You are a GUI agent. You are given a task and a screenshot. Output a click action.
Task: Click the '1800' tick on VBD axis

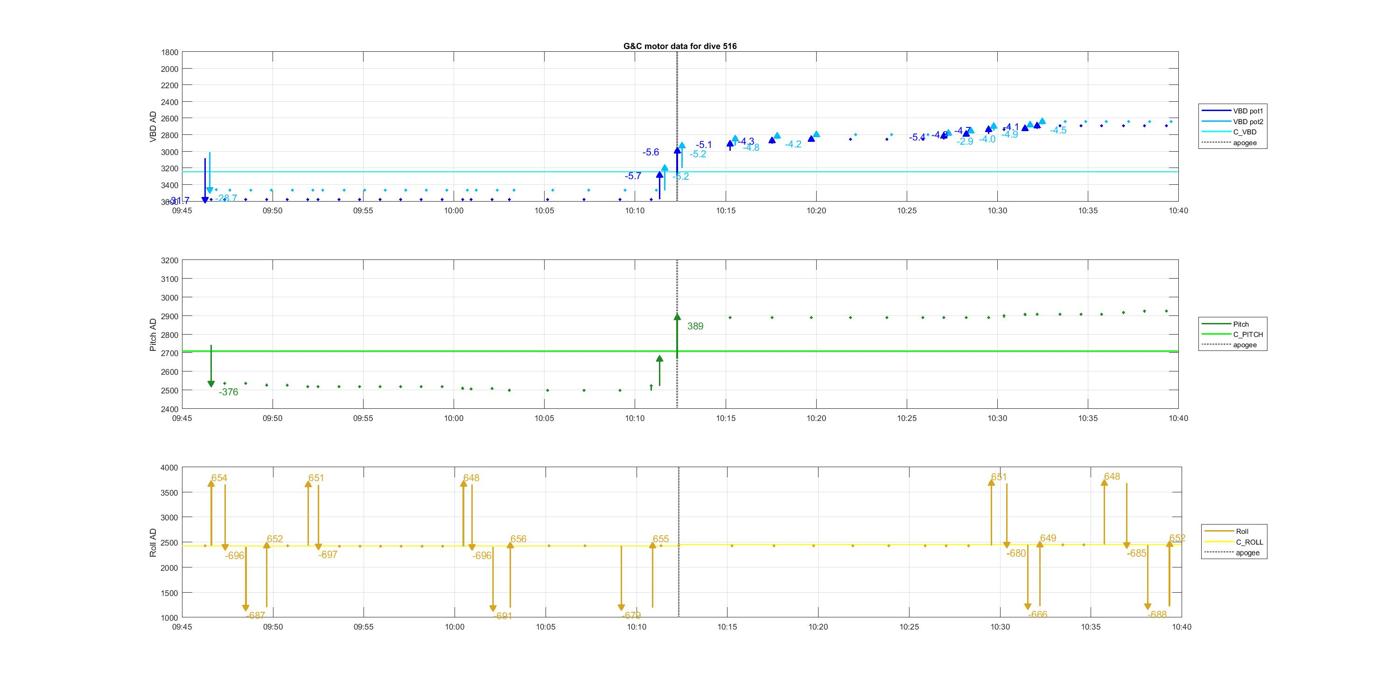(x=169, y=52)
